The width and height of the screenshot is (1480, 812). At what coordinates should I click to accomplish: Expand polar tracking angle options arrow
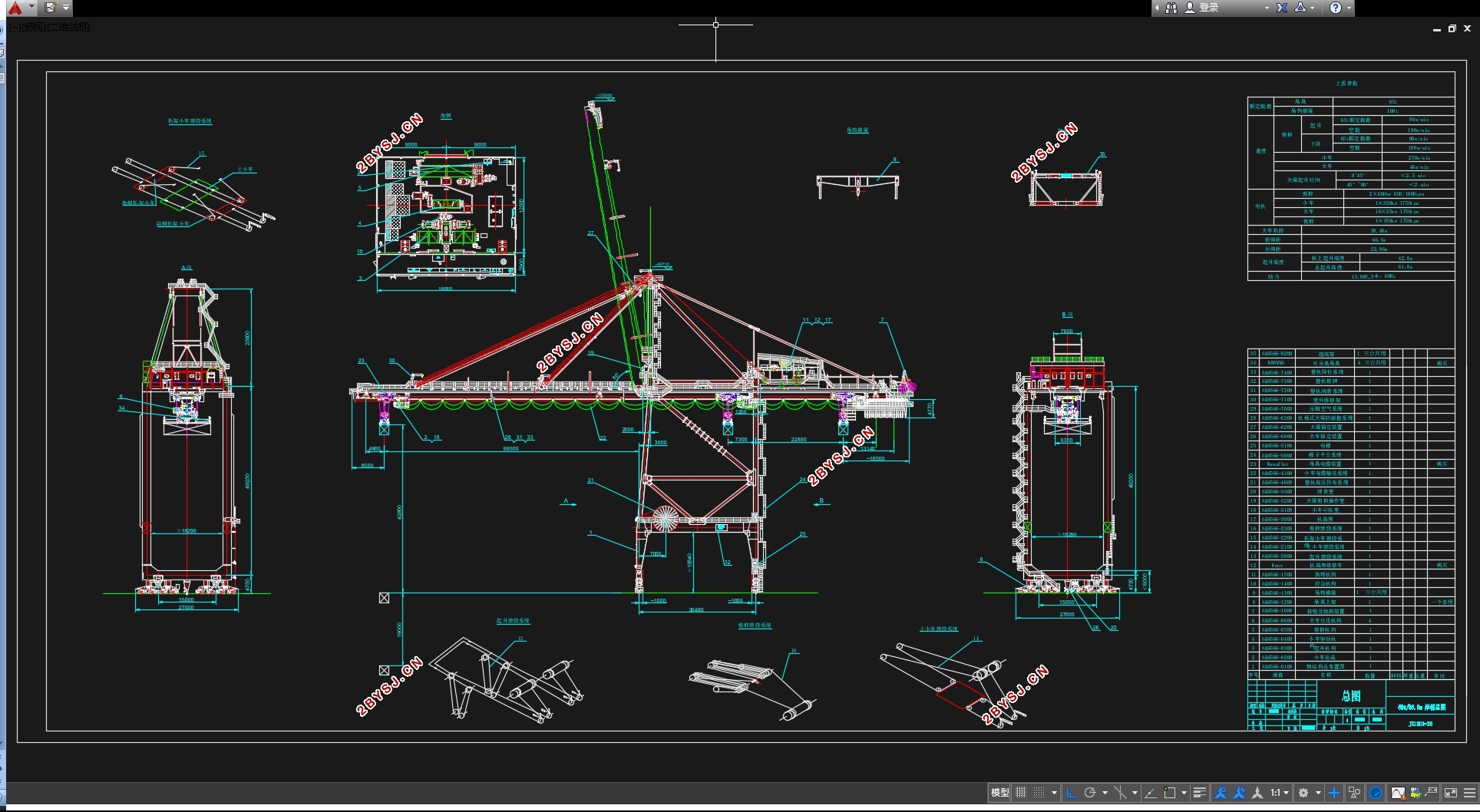[x=1105, y=793]
